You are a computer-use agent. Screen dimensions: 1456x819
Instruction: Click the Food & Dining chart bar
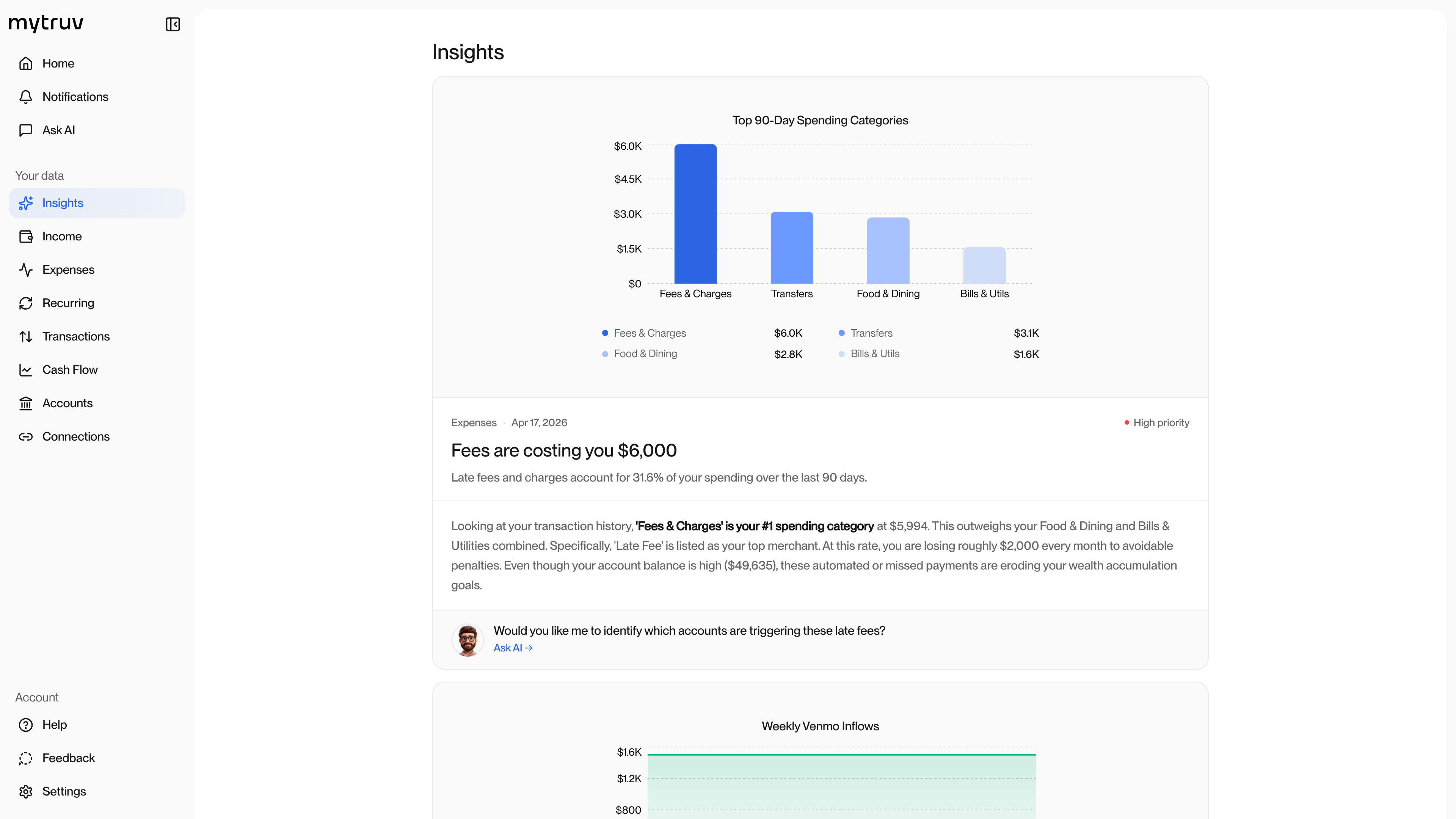click(888, 250)
